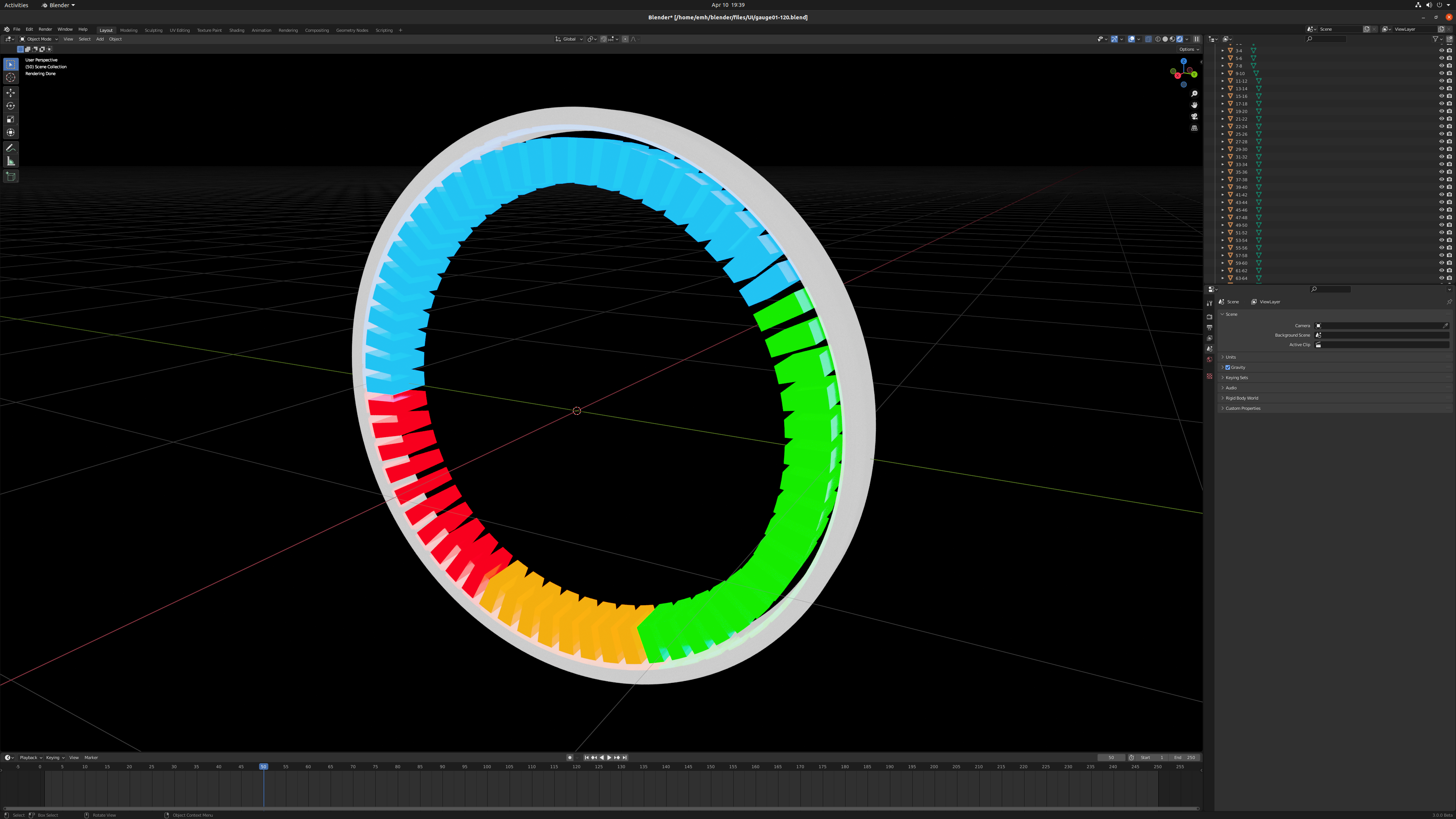
Task: Toggle the camera view icon
Action: pyautogui.click(x=1194, y=116)
